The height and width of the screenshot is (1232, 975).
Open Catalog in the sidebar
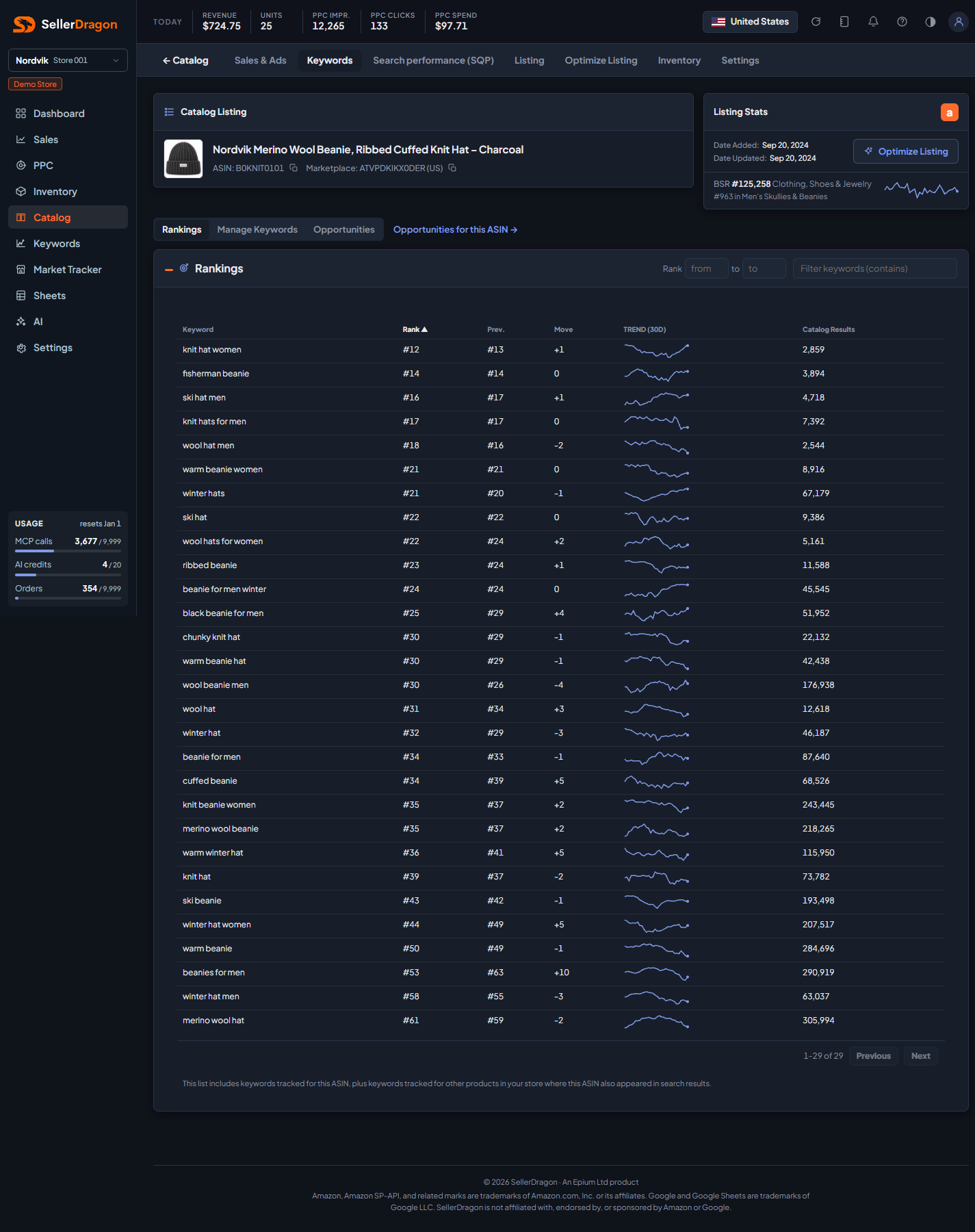tap(68, 218)
